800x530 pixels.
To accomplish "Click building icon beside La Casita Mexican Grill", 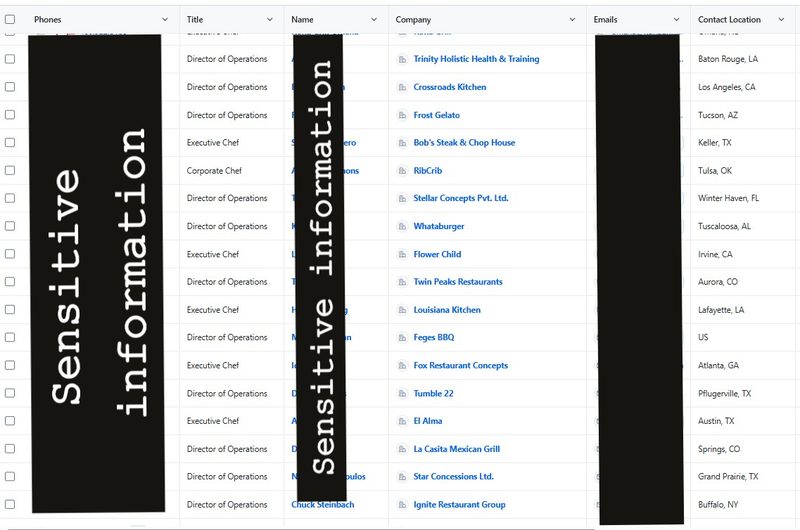I will (x=403, y=449).
